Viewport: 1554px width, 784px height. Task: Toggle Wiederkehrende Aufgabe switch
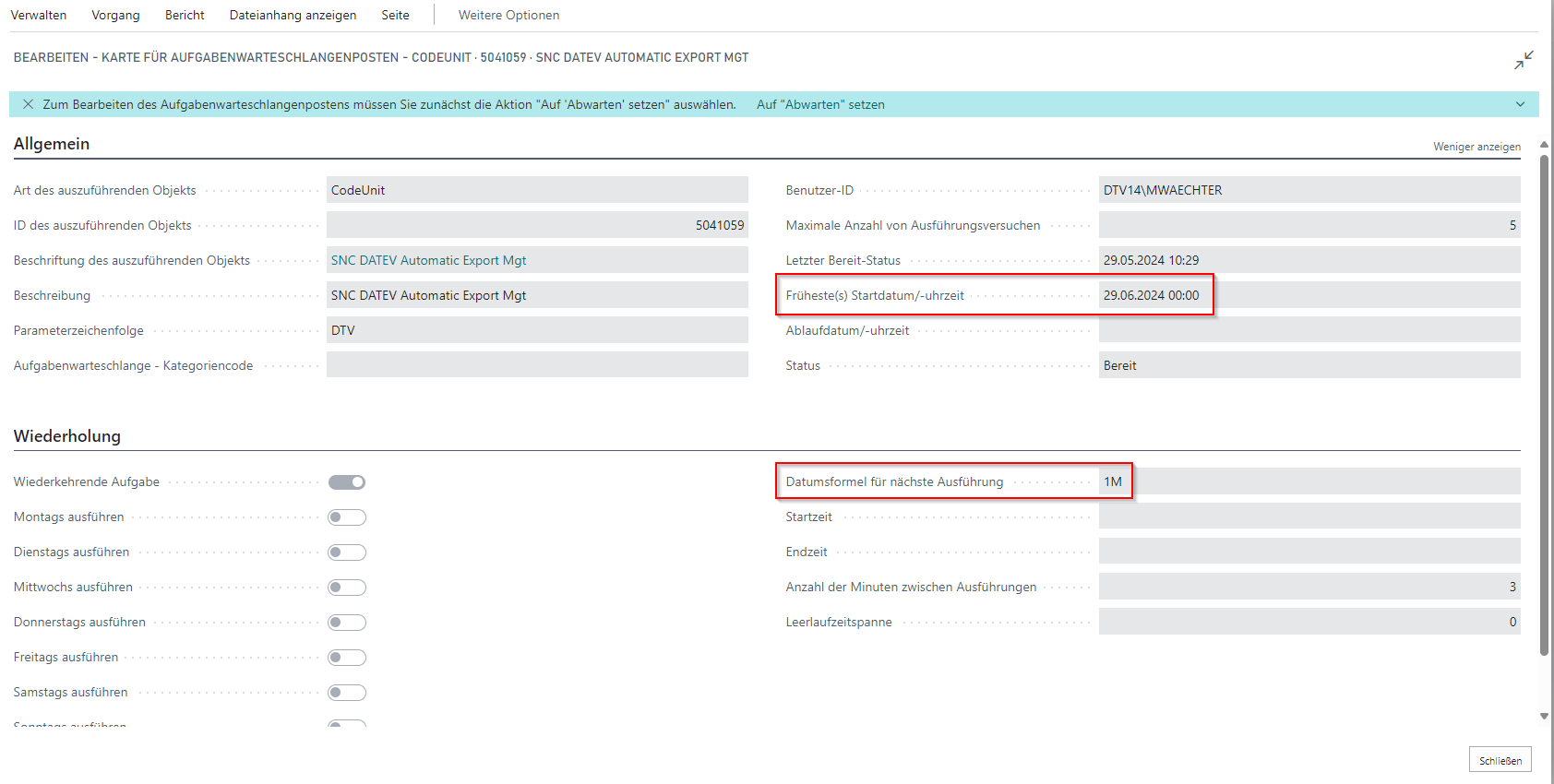click(347, 482)
